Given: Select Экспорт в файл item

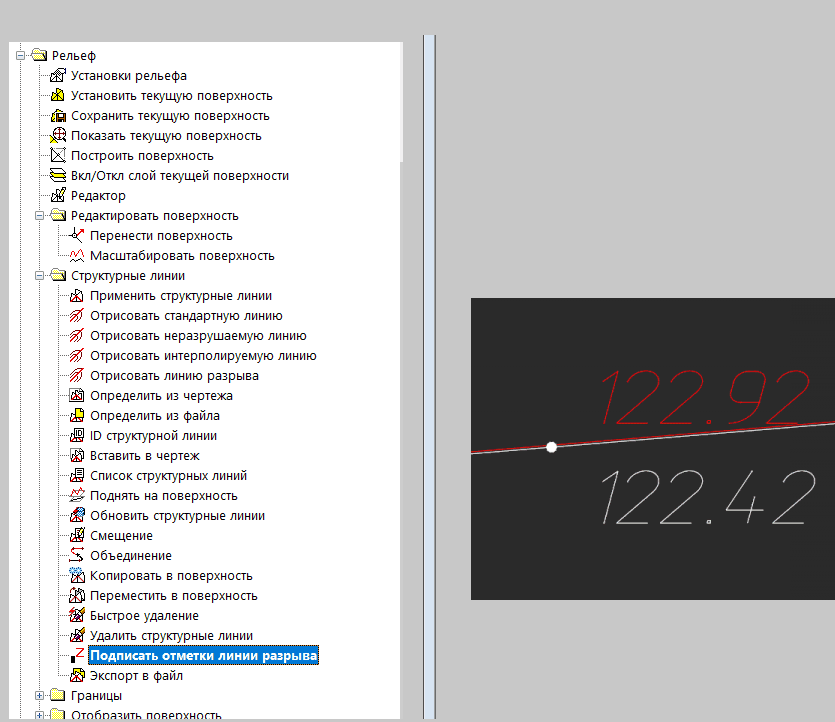Looking at the screenshot, I should coord(136,676).
